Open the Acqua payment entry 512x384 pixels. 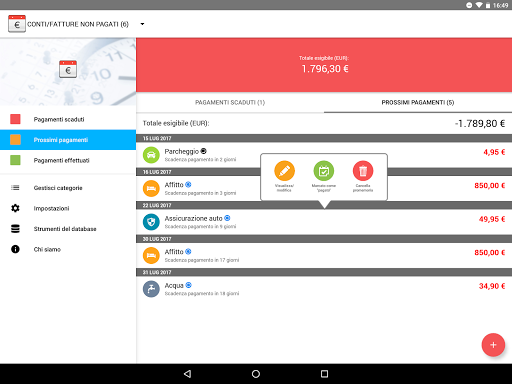pyautogui.click(x=324, y=289)
